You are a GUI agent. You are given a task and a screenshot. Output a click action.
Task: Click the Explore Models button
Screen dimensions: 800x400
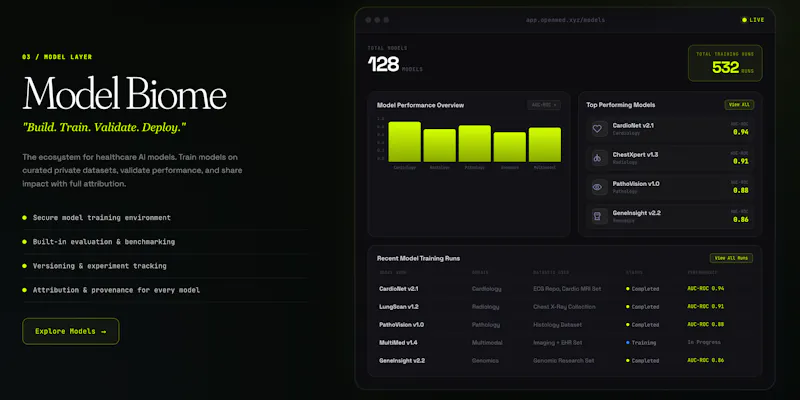70,331
